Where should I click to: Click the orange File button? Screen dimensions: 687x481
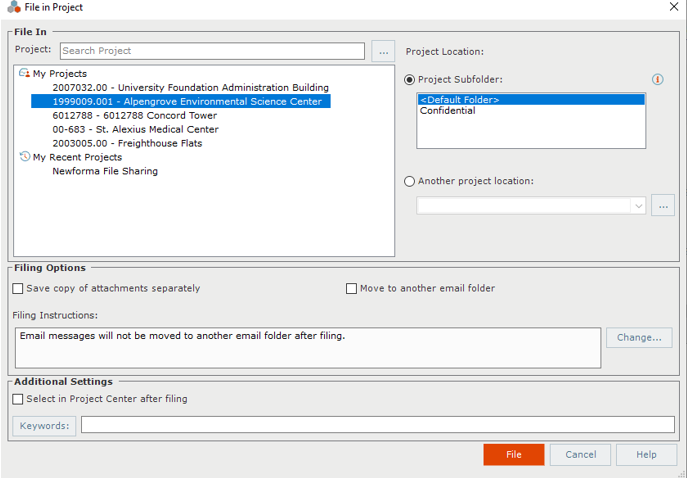pyautogui.click(x=513, y=455)
